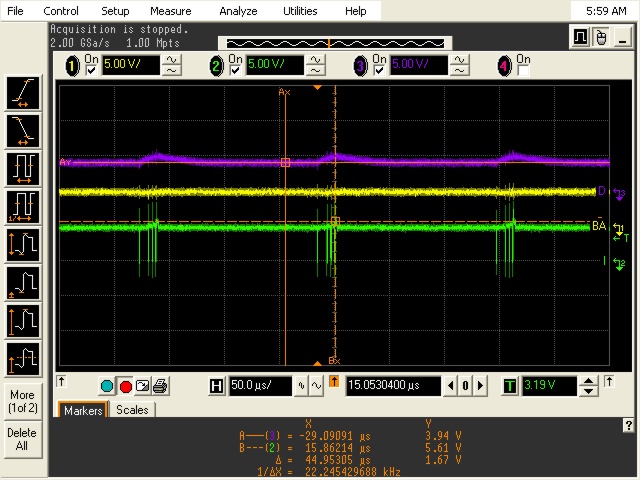
Task: Increase channel 1 vertical scale (large wave)
Action: pos(172,60)
